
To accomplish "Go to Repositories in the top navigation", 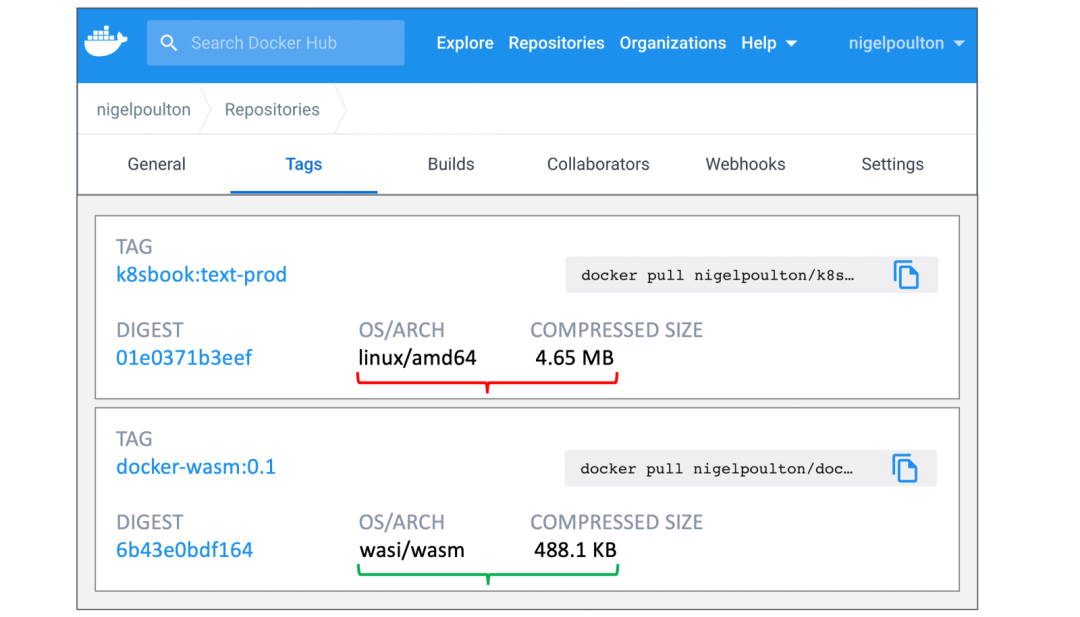I will [x=557, y=43].
